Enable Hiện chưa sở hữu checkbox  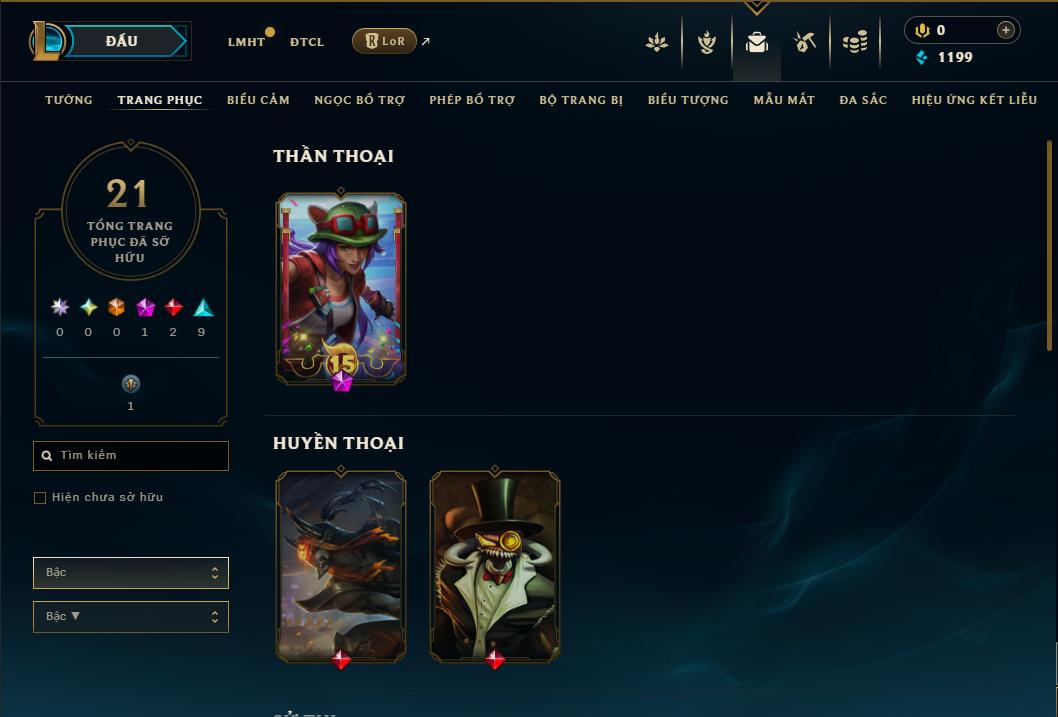click(x=40, y=497)
